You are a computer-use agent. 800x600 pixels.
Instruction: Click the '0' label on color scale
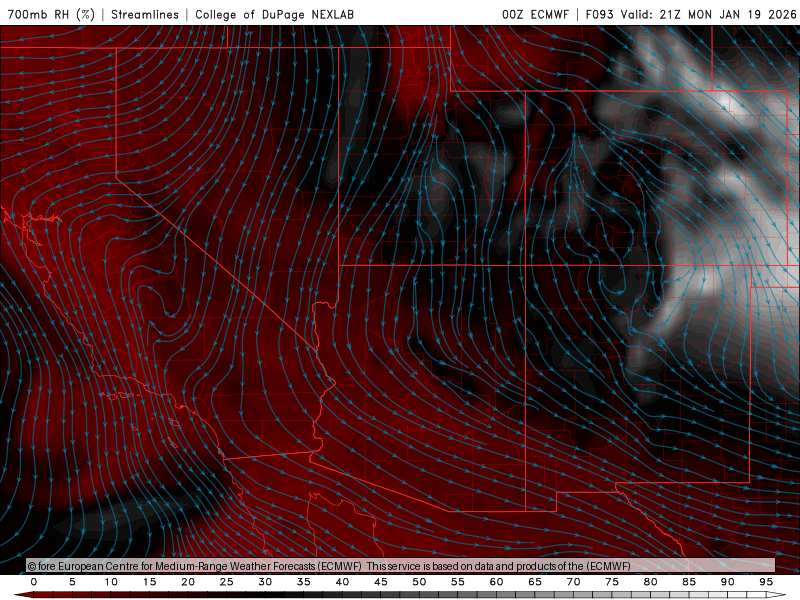pos(34,582)
